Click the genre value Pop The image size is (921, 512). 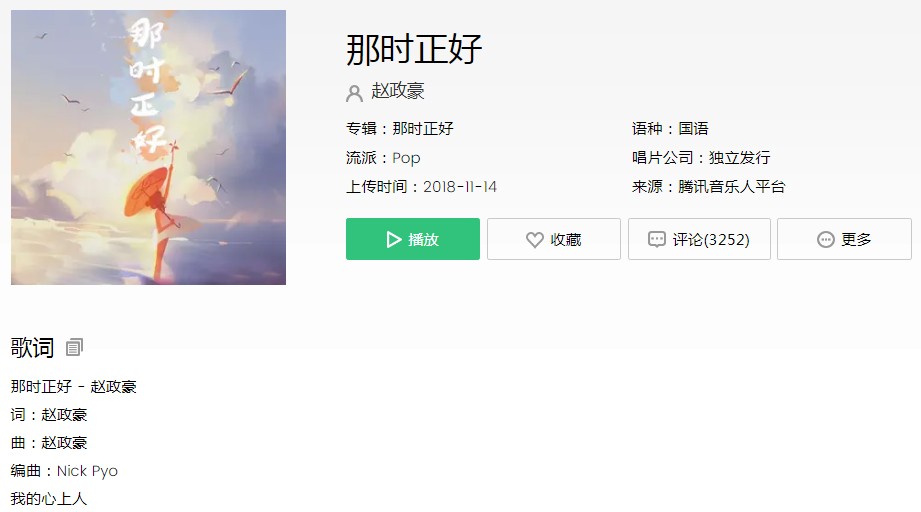tap(406, 158)
